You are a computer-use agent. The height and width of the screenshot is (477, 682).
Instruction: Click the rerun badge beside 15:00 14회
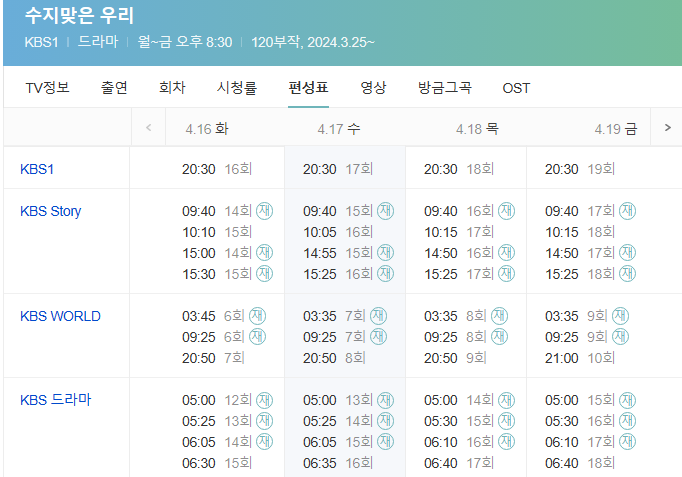(264, 253)
